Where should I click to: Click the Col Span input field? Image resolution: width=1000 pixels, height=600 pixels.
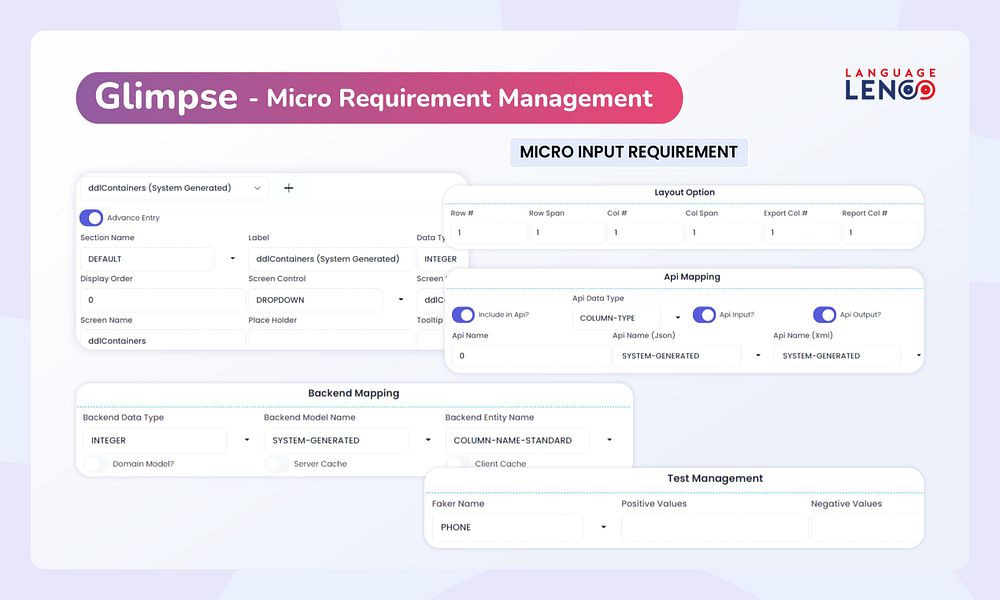(723, 233)
